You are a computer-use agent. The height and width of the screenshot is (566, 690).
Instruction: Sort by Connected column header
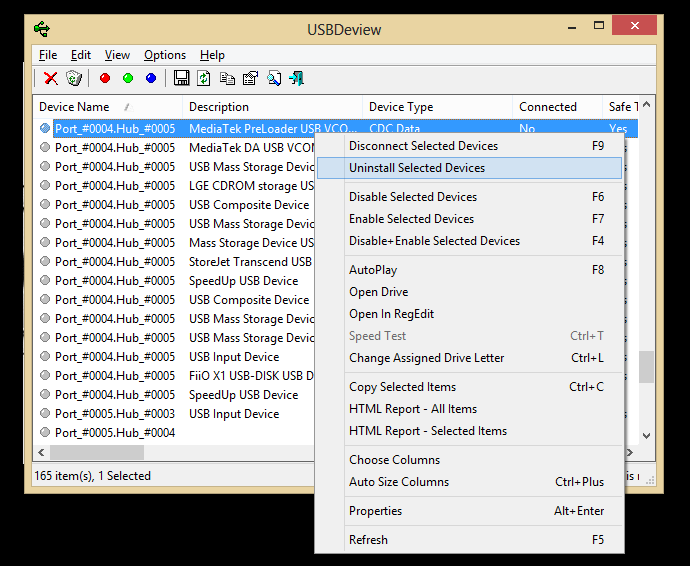557,107
